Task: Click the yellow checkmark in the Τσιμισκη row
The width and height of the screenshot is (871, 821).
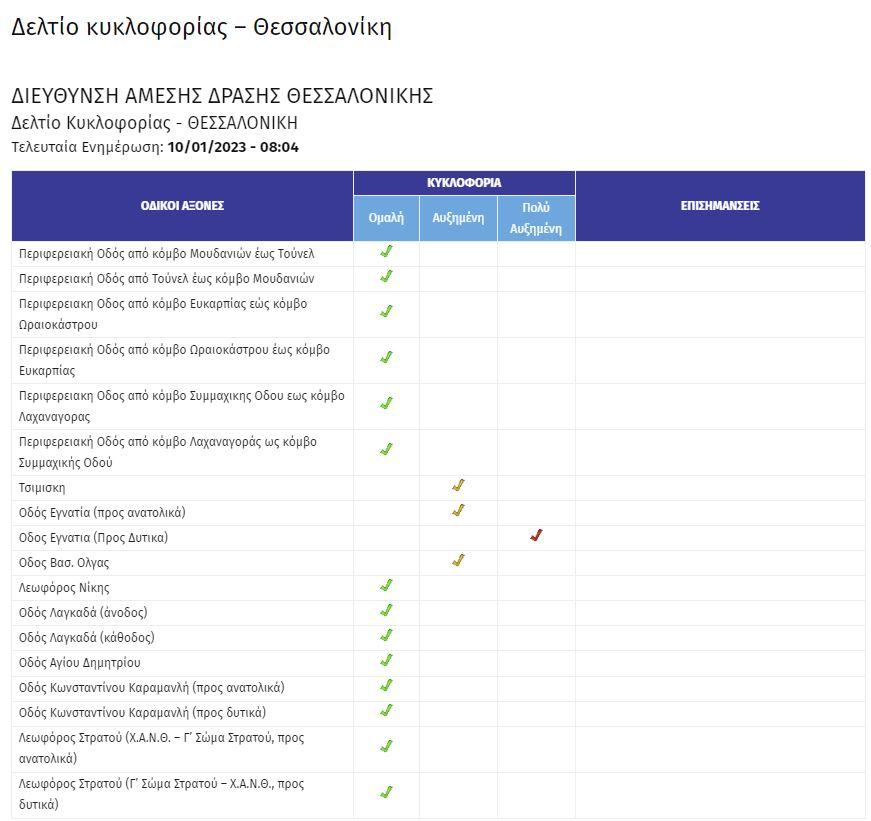Action: pos(458,487)
